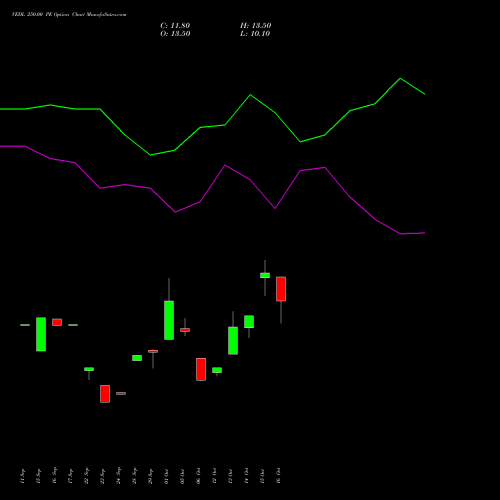This screenshot has height=500, width=500.
Task: Click the red candle above 06 Oct
Action: (201, 369)
